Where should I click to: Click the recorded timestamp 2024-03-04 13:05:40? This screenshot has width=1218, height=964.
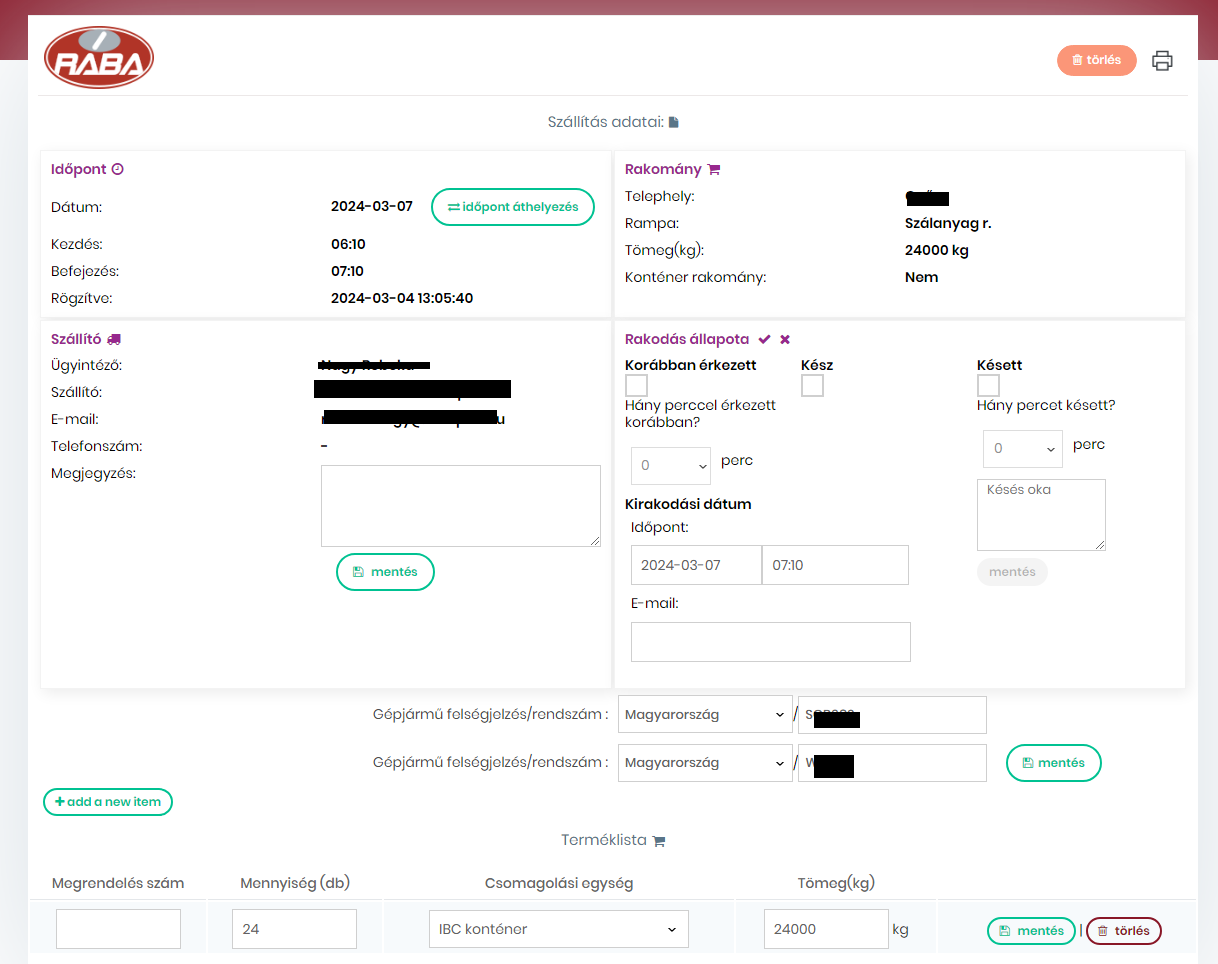[402, 298]
